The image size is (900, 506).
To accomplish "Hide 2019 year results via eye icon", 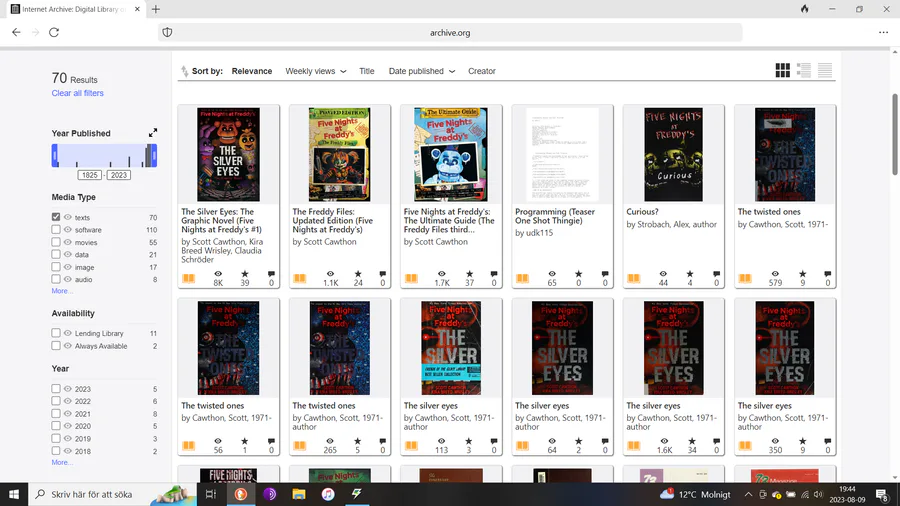I will tap(68, 438).
